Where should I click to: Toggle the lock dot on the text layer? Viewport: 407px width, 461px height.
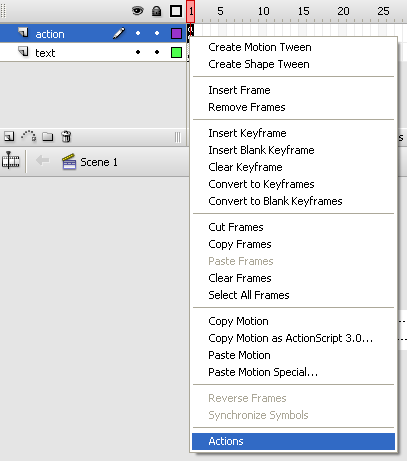click(157, 52)
